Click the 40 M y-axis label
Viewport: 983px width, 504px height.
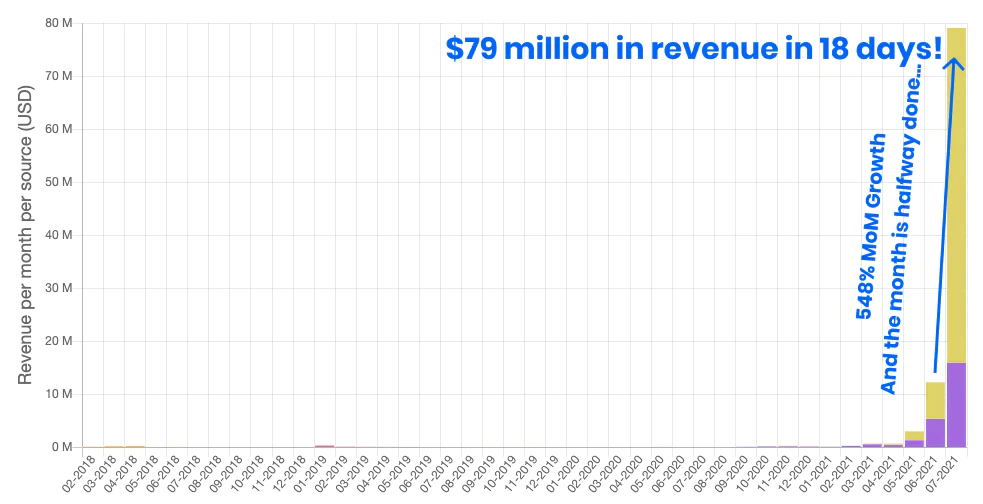click(58, 235)
